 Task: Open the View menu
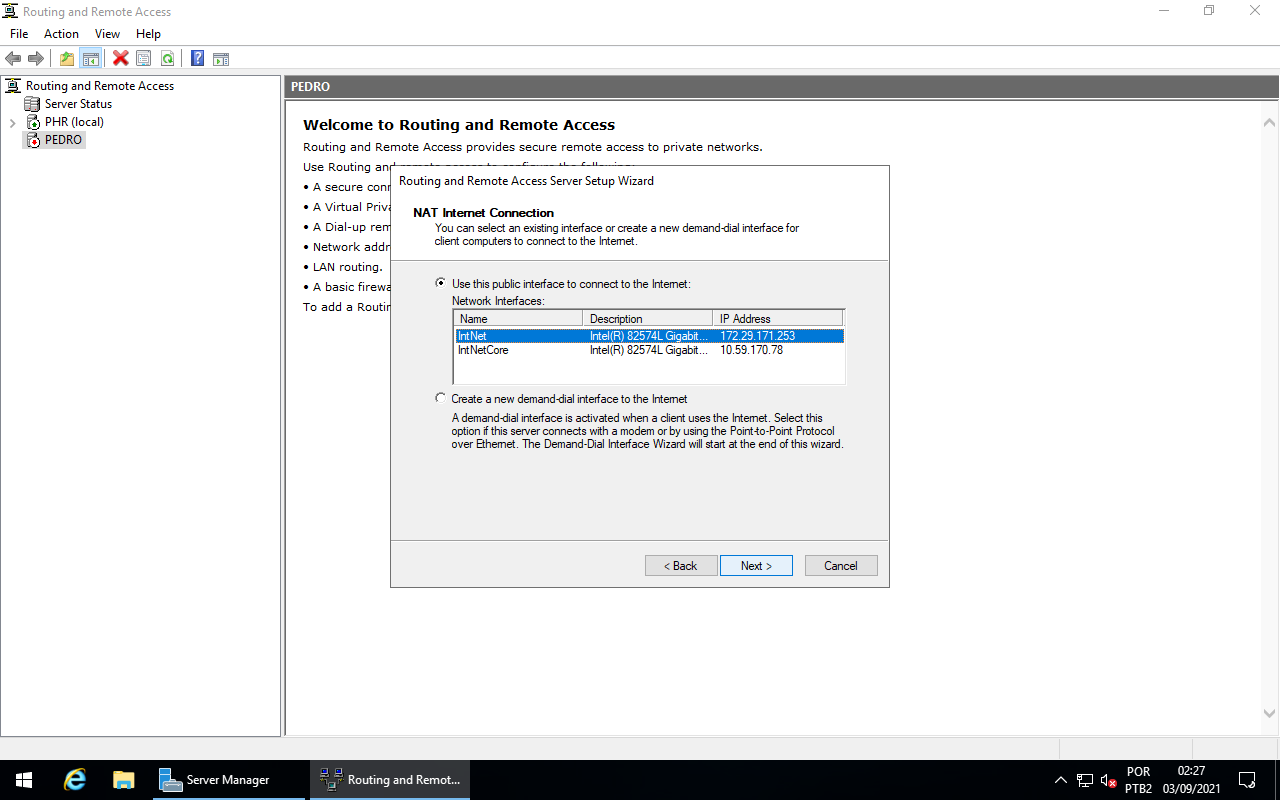(x=107, y=34)
